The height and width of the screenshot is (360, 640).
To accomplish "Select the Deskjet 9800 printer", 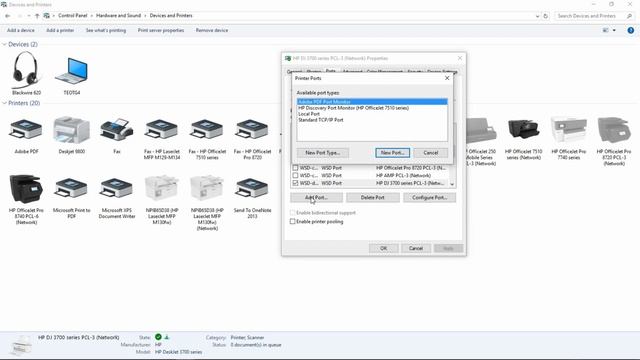I will 71,136.
